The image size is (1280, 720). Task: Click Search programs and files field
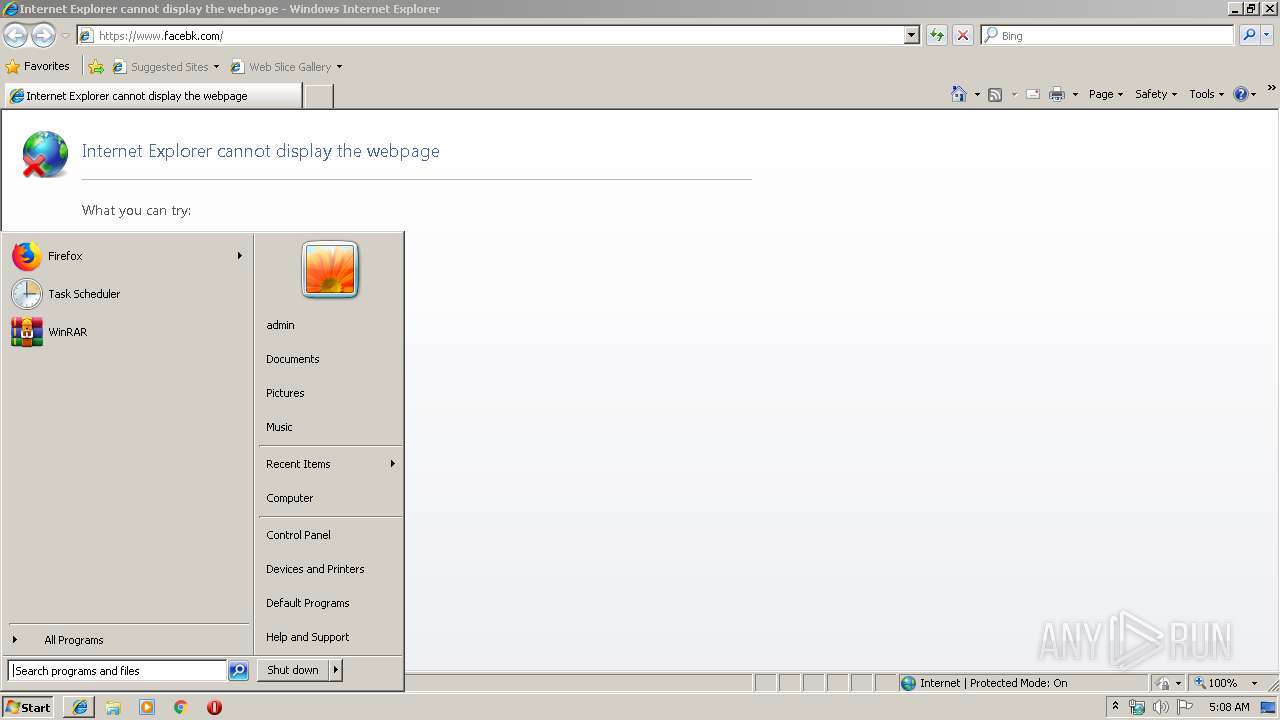click(x=117, y=671)
